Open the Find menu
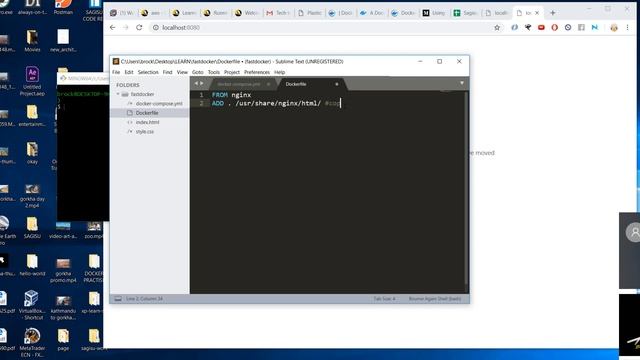This screenshot has height=360, width=640. 167,72
